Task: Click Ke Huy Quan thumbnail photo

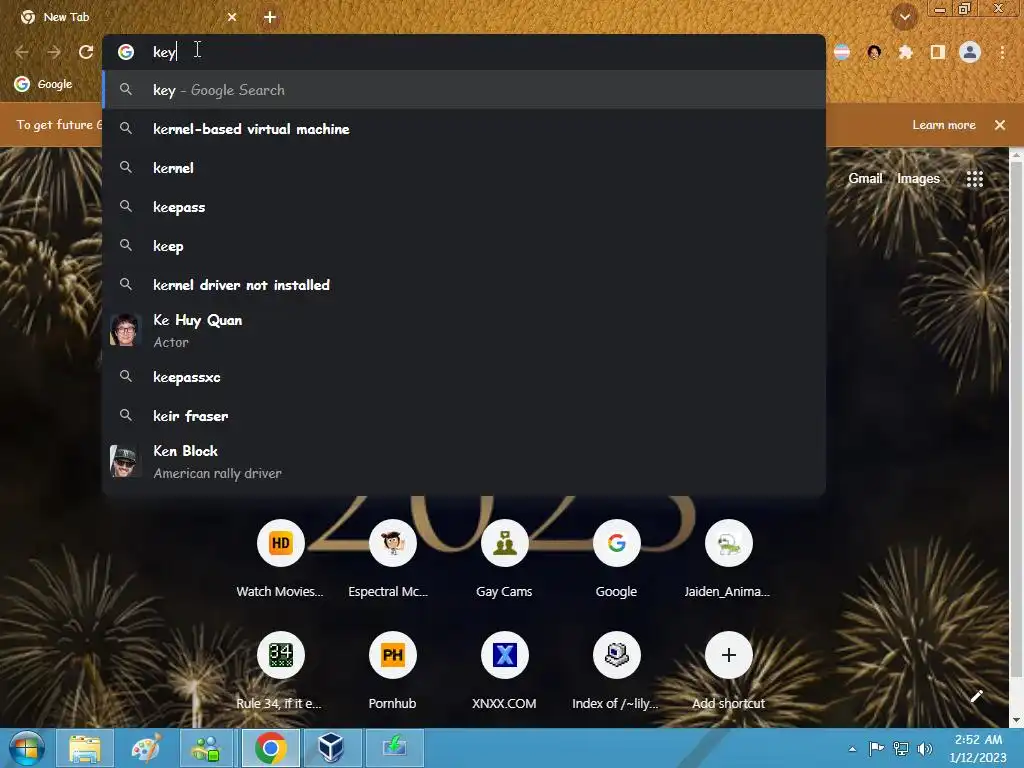Action: (x=125, y=330)
